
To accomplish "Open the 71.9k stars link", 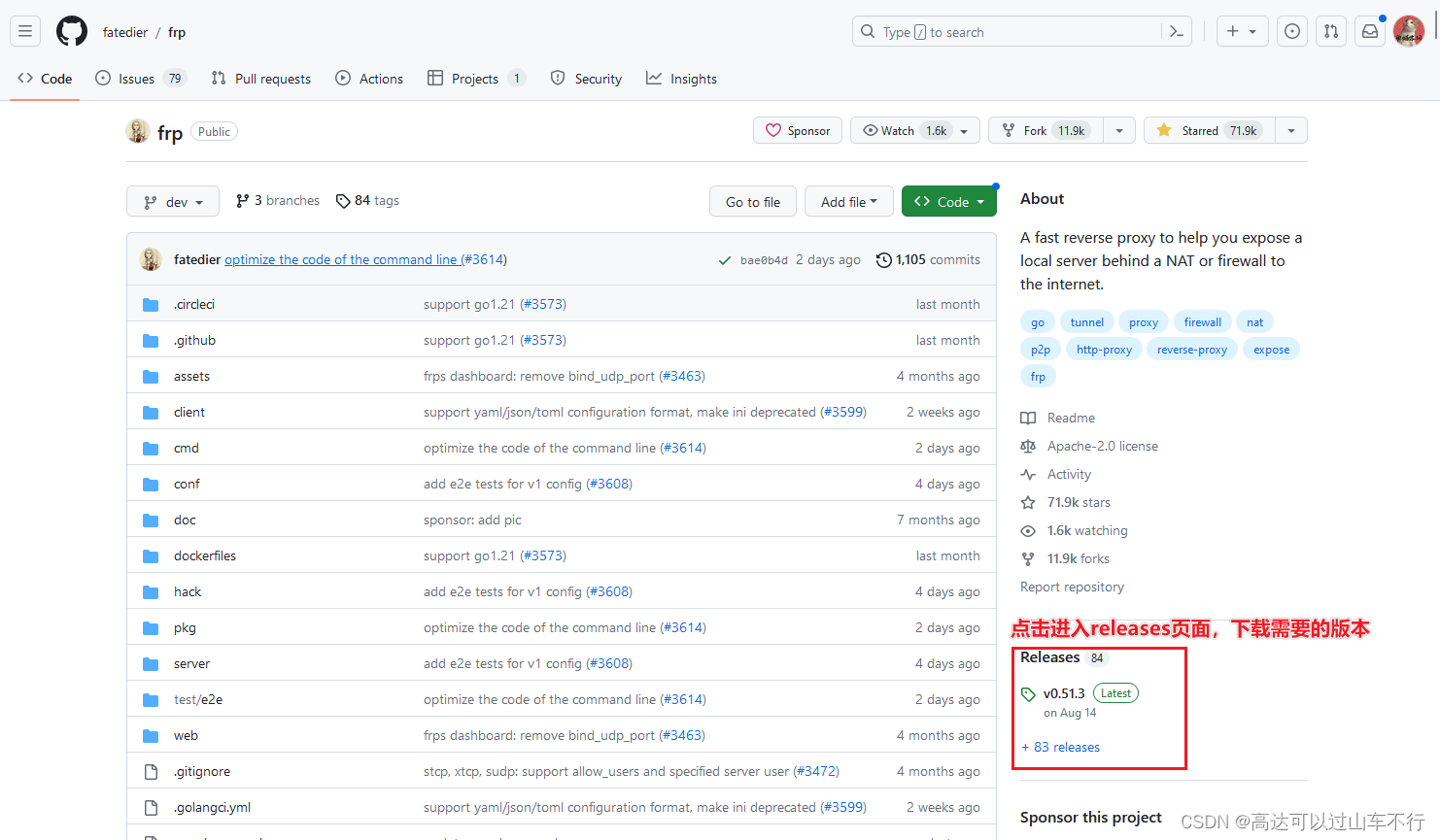I will pyautogui.click(x=1079, y=502).
